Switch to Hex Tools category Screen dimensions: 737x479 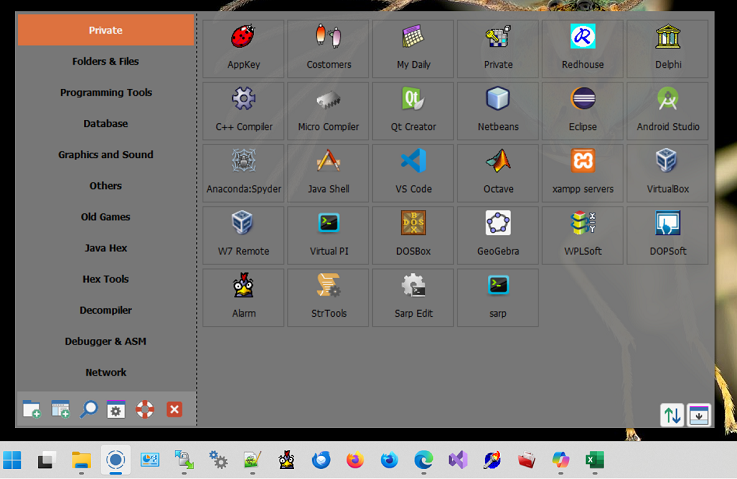coord(106,279)
